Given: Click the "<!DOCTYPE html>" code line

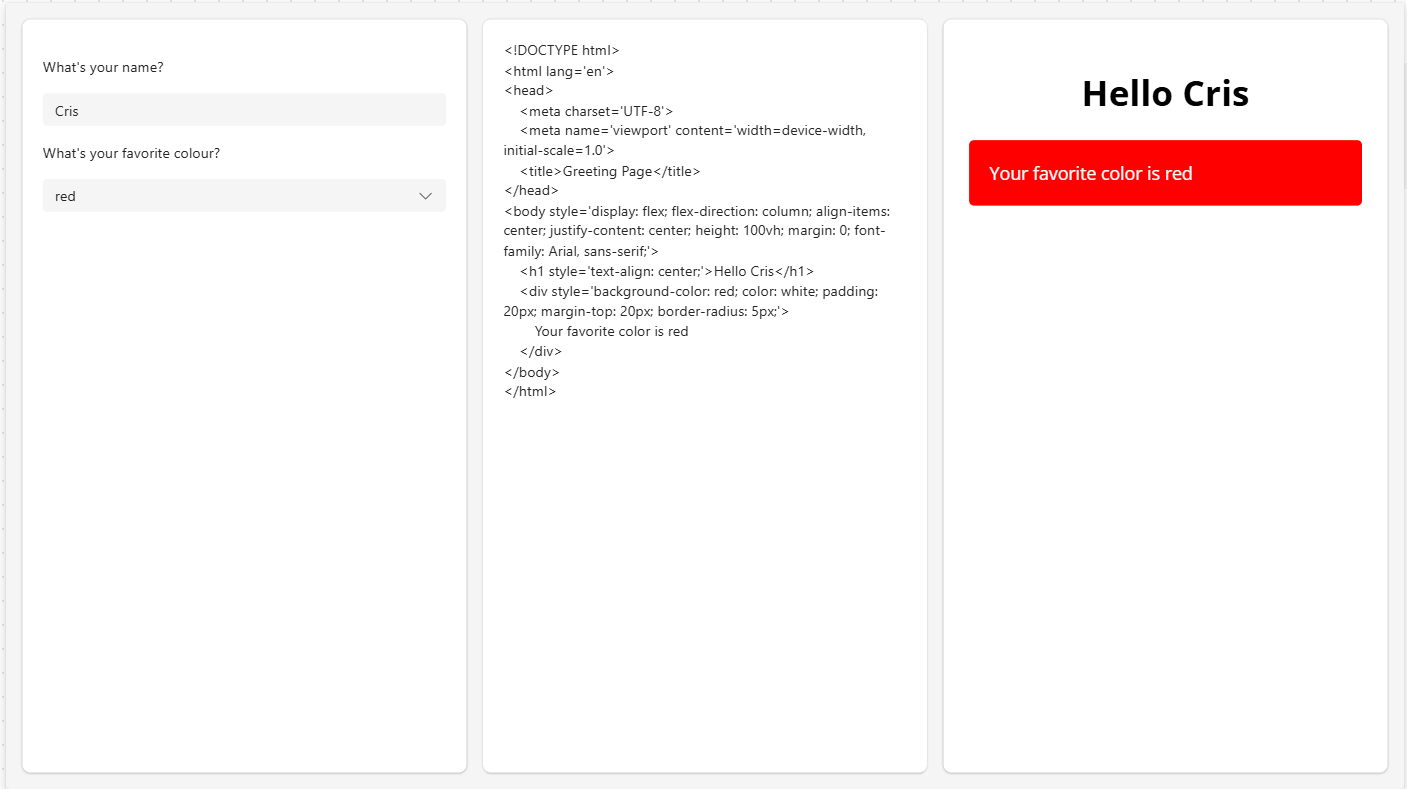Looking at the screenshot, I should pos(562,50).
